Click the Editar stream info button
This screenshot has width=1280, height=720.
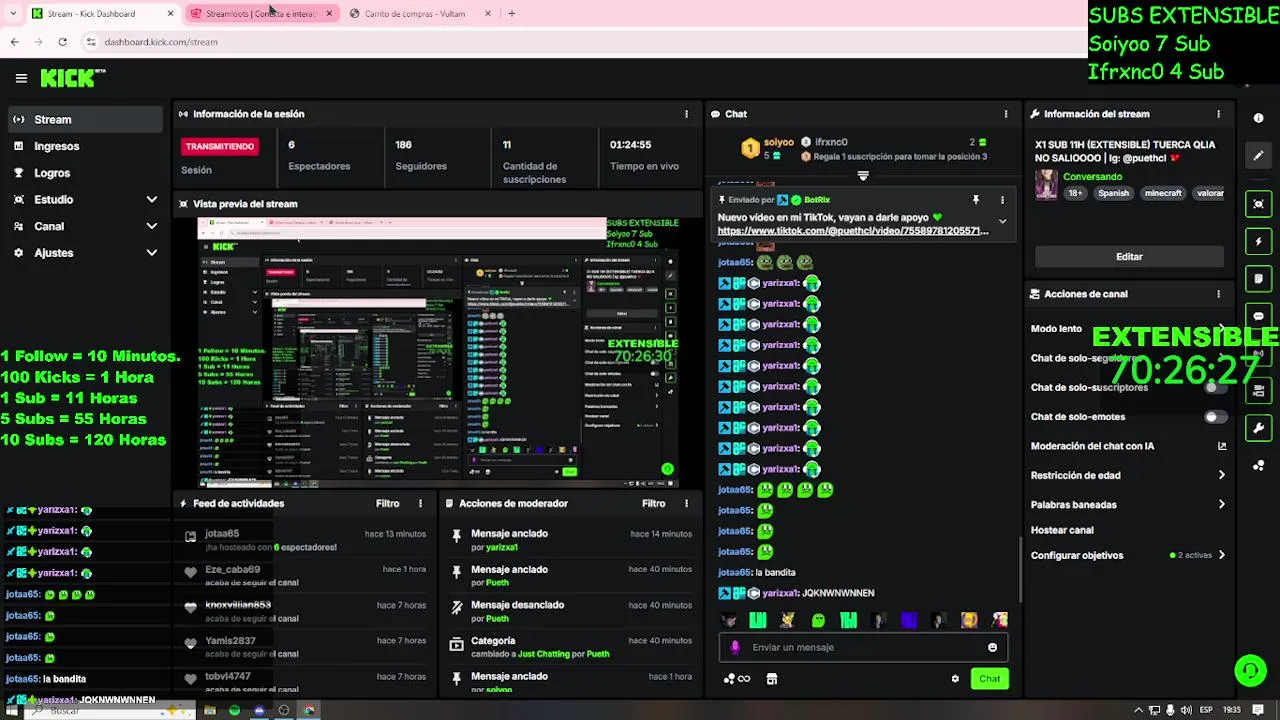pyautogui.click(x=1129, y=257)
